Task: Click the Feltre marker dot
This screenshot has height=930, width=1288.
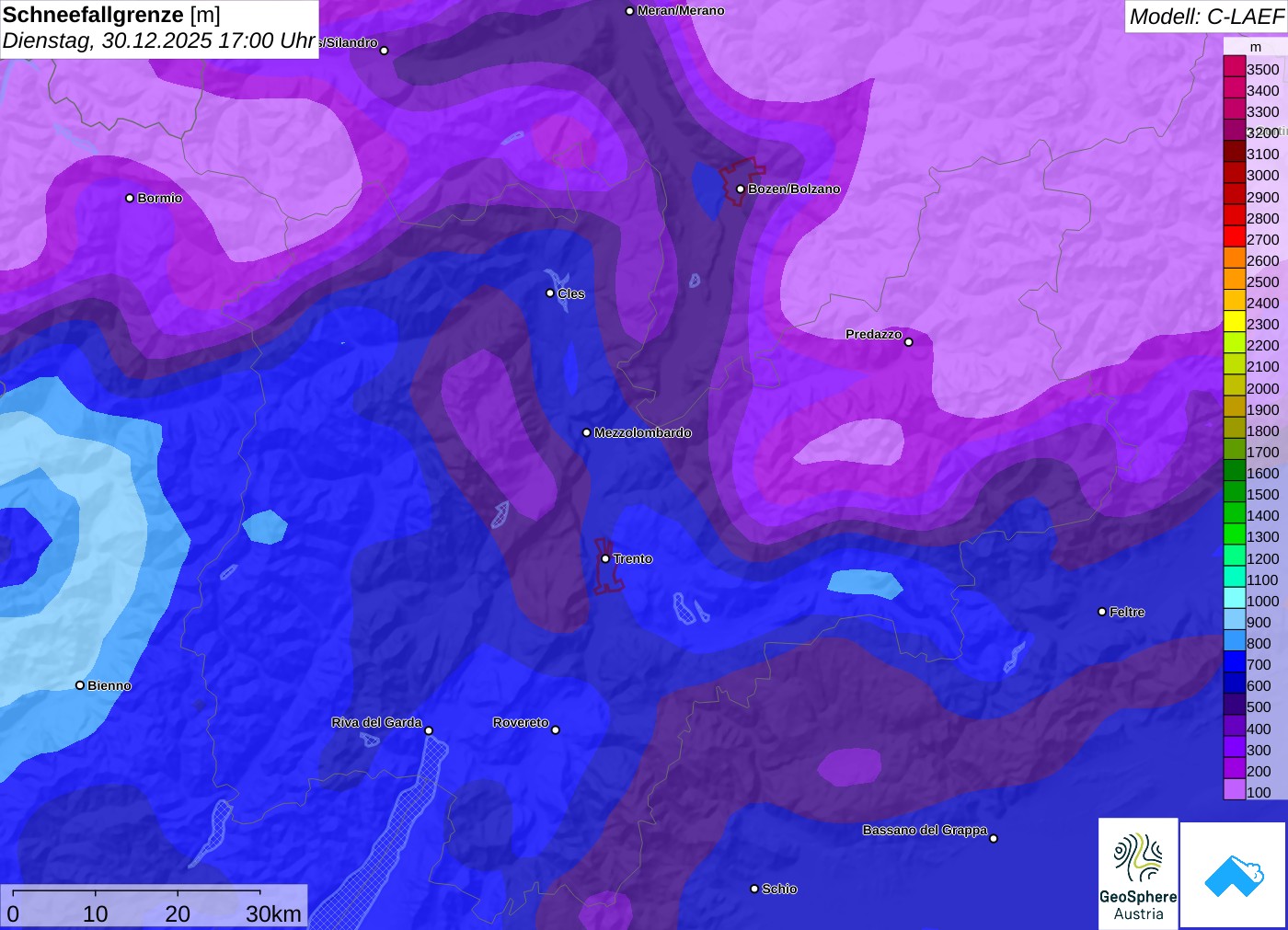Action: tap(1102, 612)
